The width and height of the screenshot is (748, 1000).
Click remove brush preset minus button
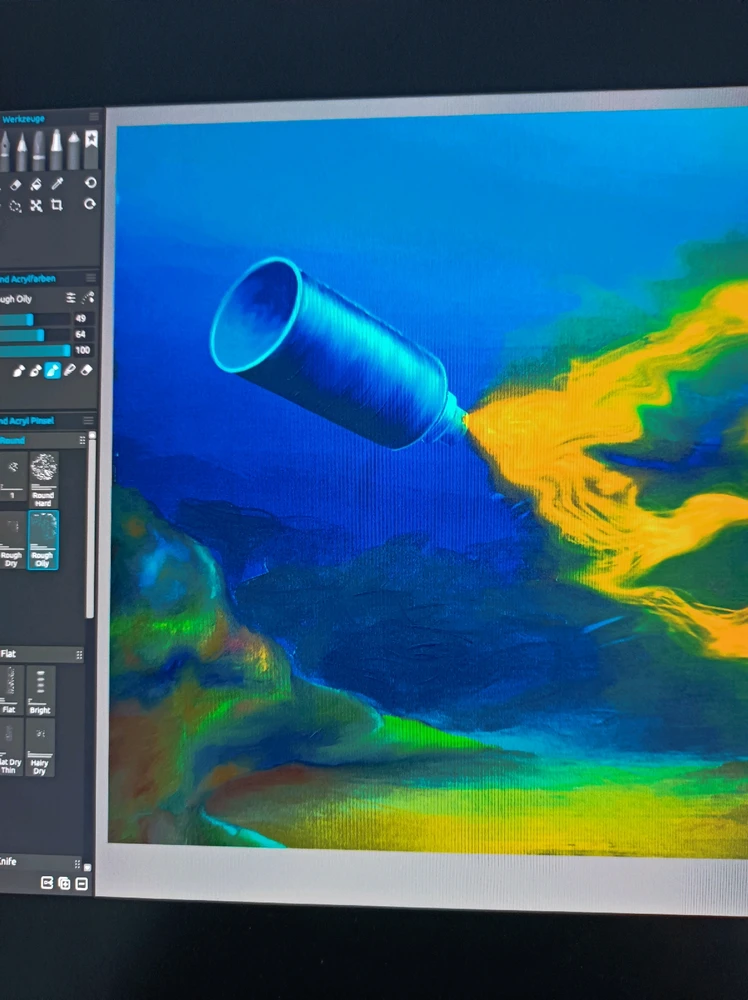pos(81,883)
